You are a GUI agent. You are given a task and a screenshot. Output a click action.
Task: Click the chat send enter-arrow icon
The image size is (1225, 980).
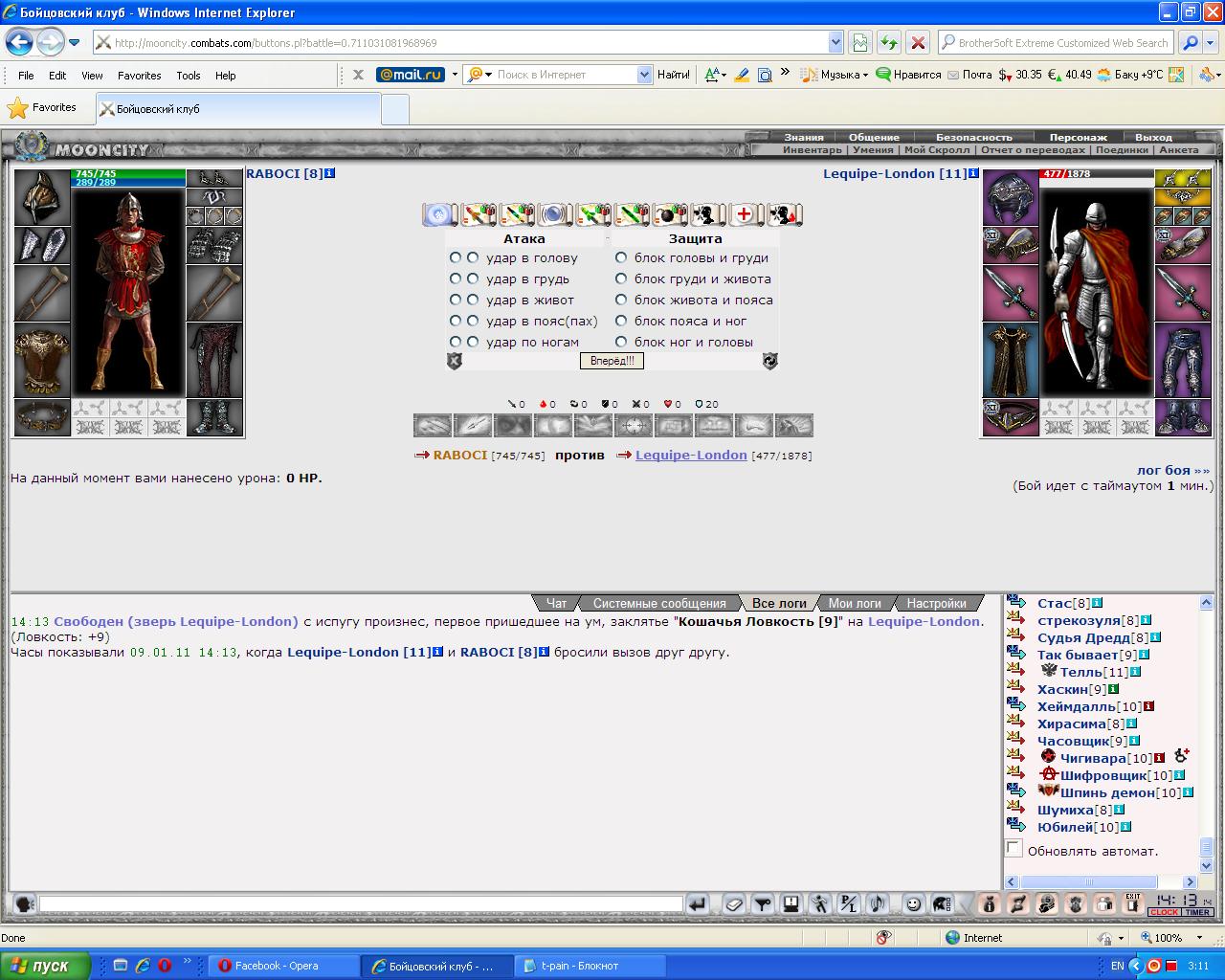coord(699,903)
